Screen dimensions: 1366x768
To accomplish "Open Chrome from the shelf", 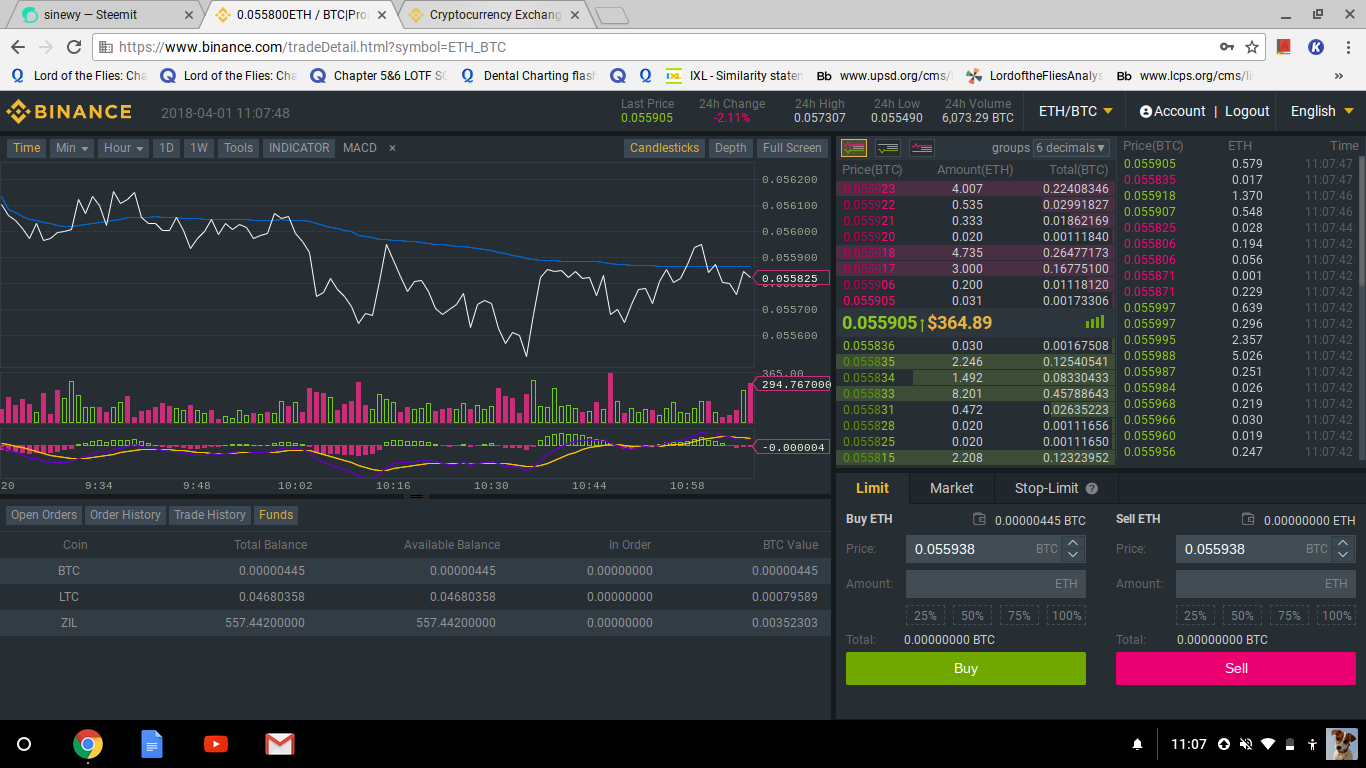I will (x=88, y=744).
